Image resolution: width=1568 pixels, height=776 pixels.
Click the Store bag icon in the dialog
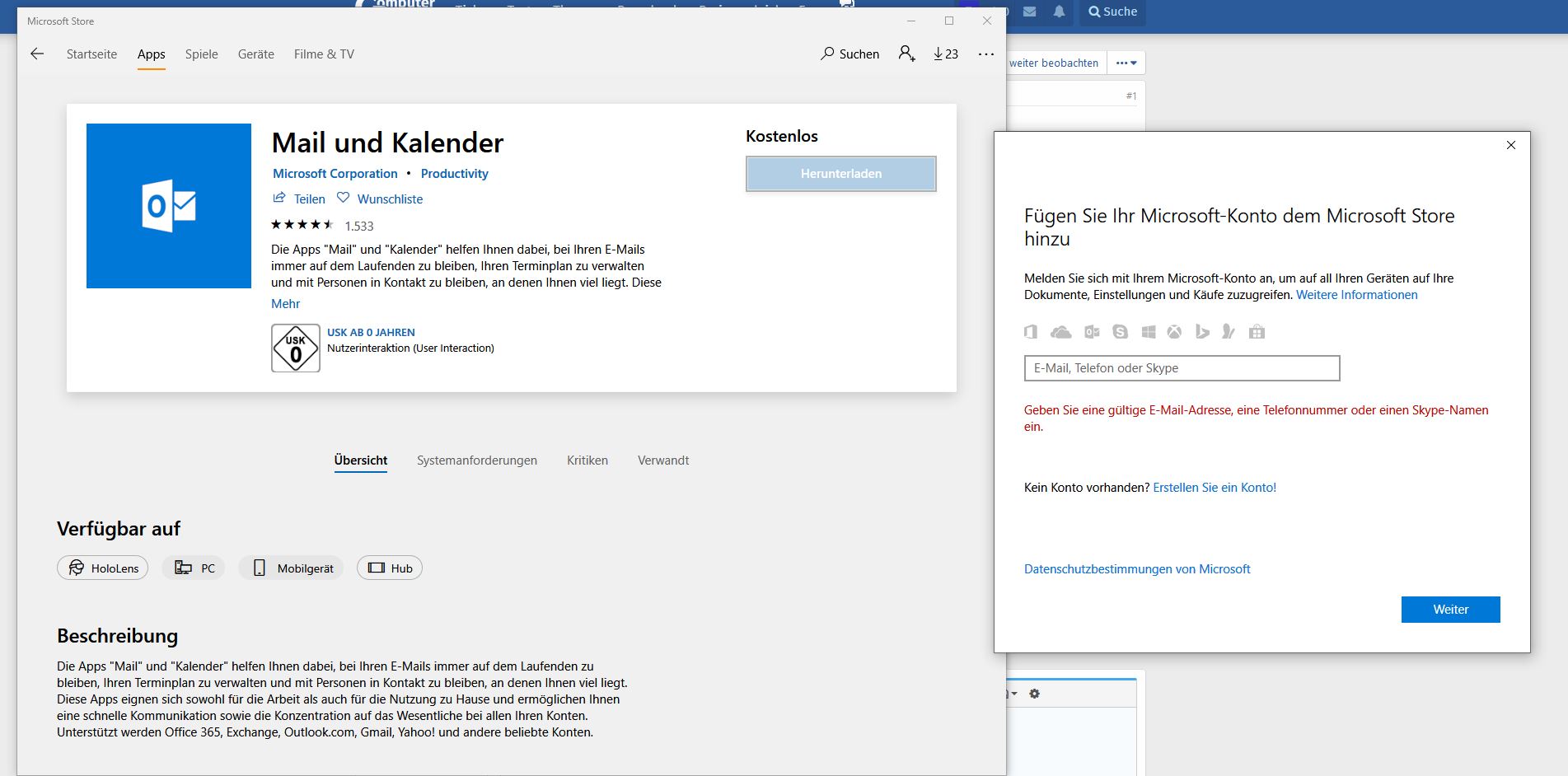click(1257, 332)
